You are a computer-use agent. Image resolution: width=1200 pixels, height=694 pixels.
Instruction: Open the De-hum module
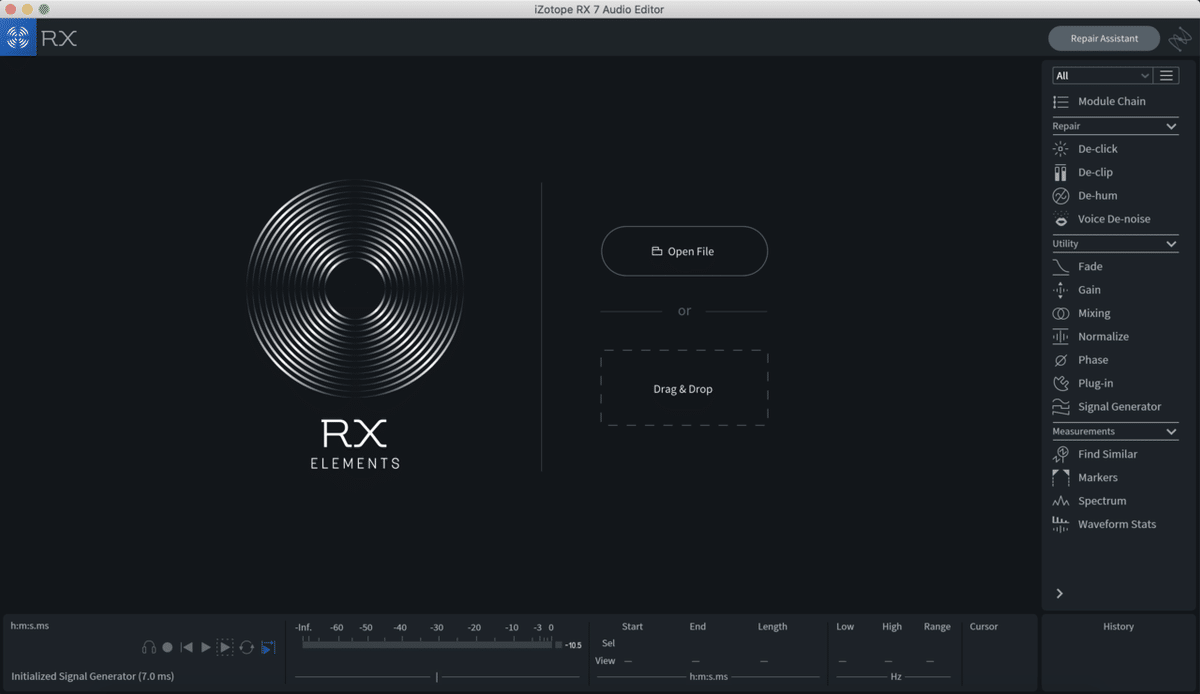pyautogui.click(x=1097, y=196)
